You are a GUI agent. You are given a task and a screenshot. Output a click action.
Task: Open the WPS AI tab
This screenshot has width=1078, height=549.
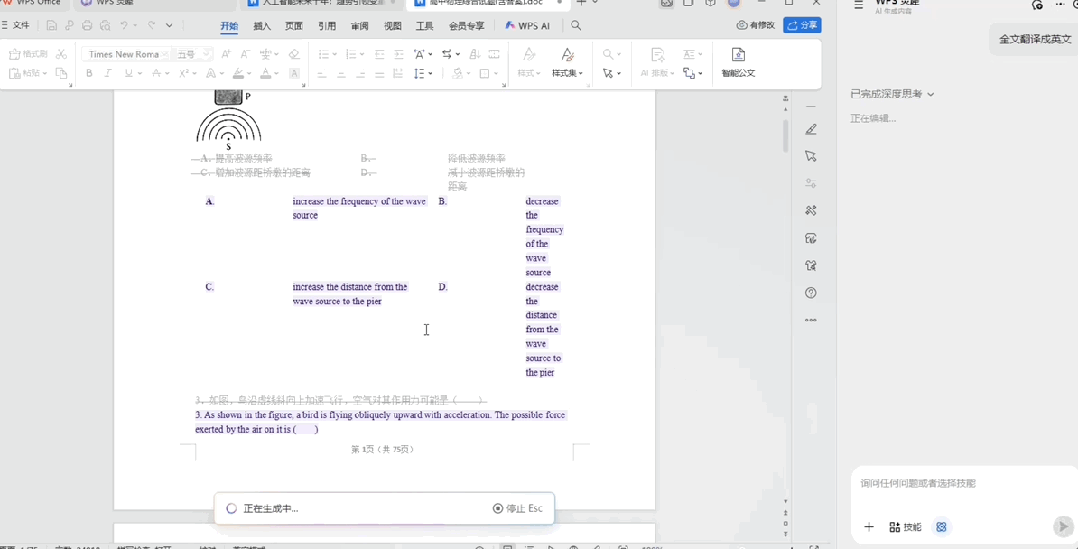tap(528, 26)
